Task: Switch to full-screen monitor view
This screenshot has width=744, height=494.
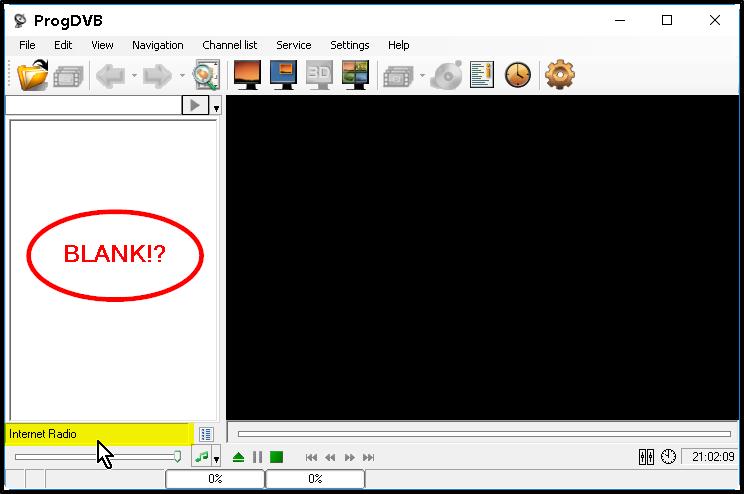Action: [x=247, y=75]
